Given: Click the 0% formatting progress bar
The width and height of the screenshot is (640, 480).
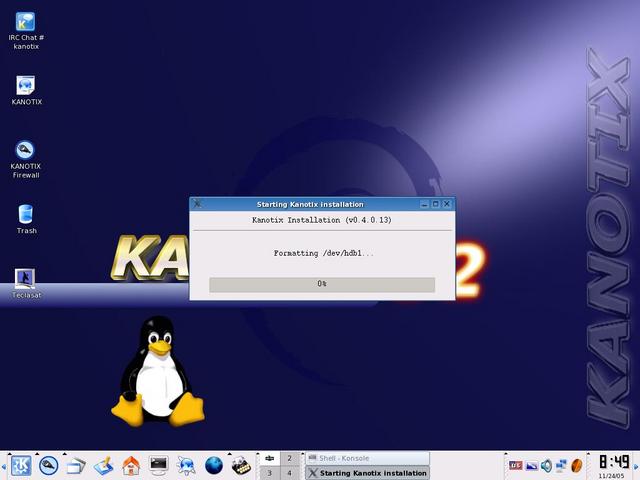Looking at the screenshot, I should 322,284.
